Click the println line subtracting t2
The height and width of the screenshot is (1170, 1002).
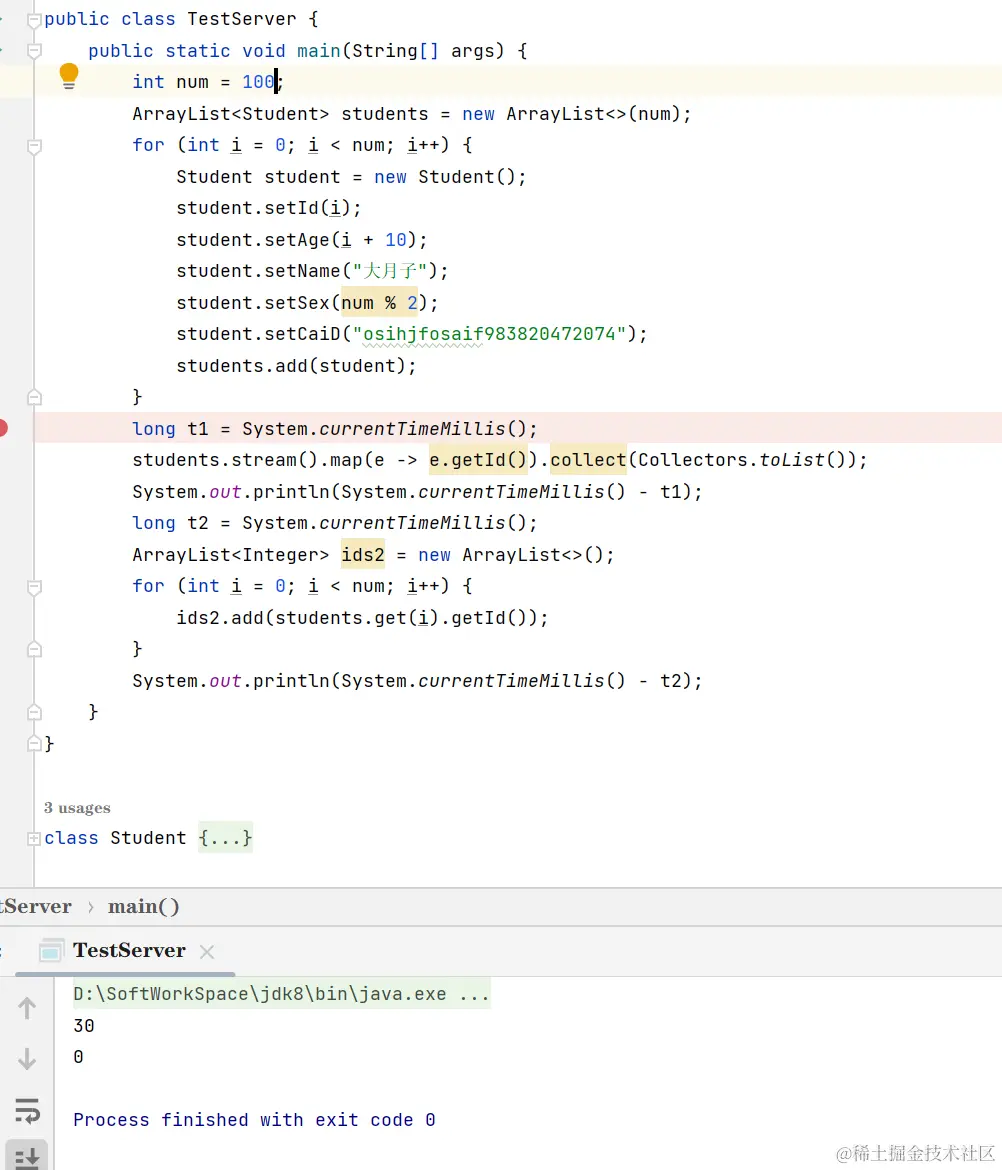click(x=417, y=681)
